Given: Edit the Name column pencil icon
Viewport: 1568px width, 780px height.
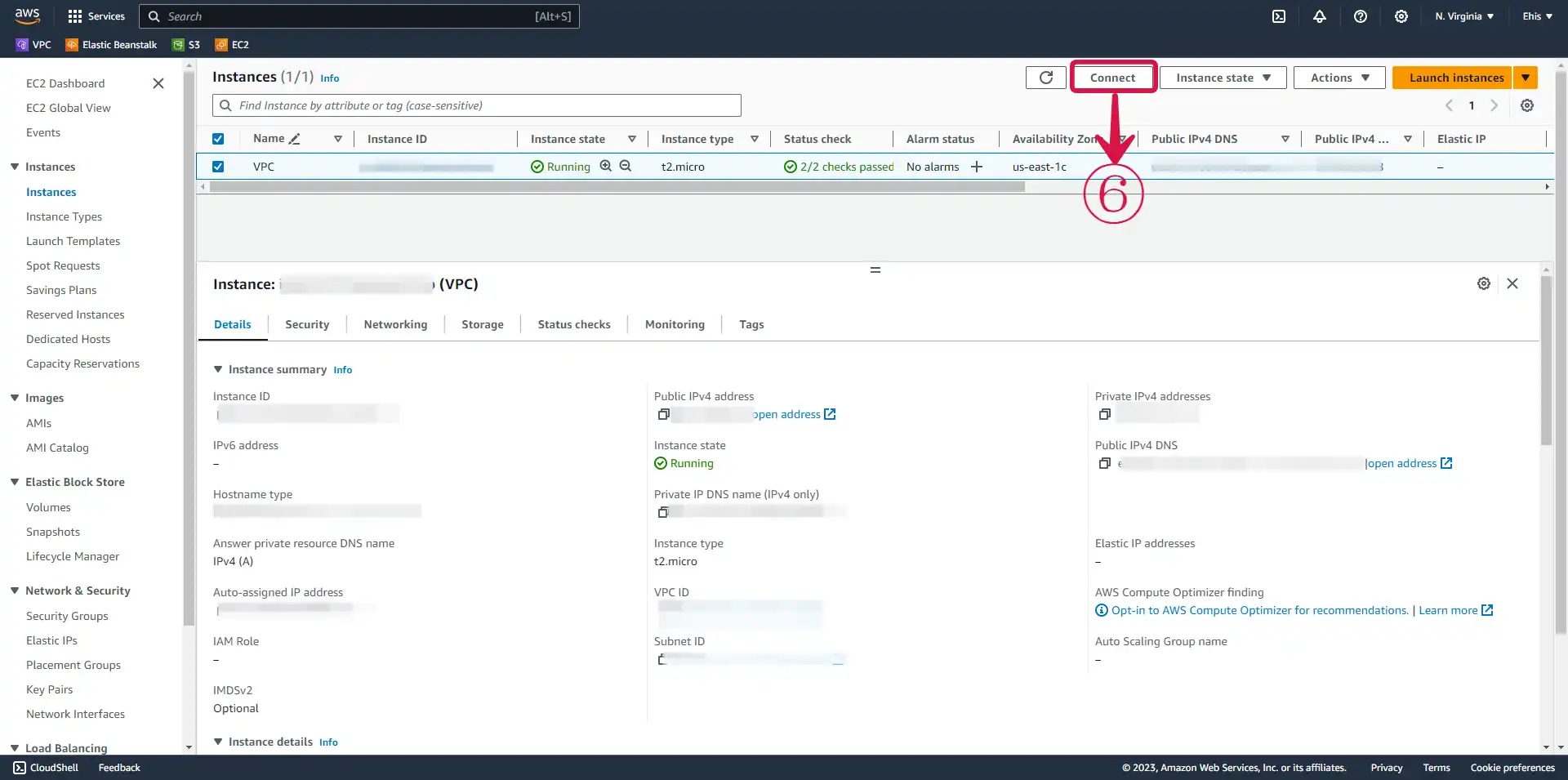Looking at the screenshot, I should tap(295, 139).
